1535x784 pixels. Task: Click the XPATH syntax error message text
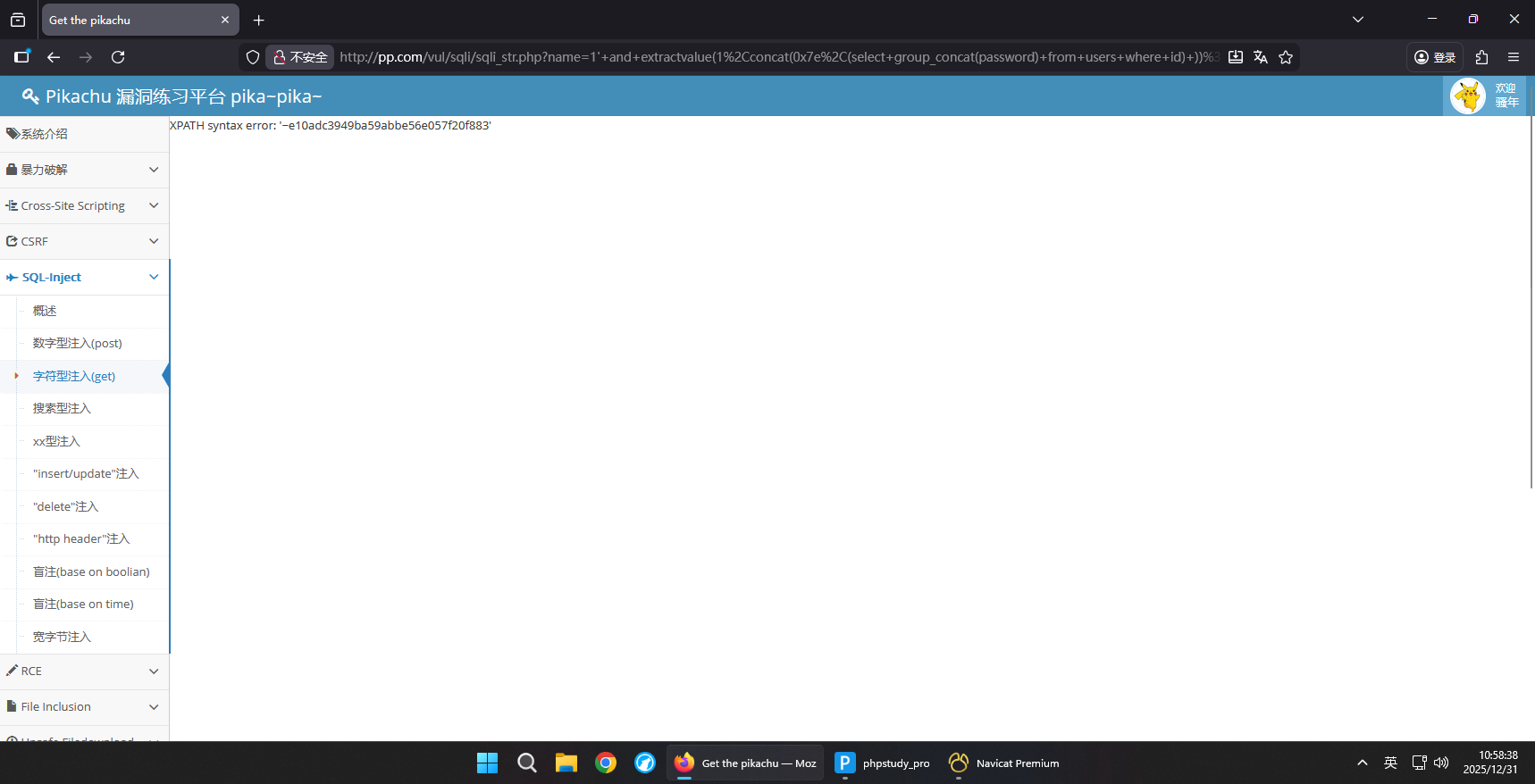[331, 126]
